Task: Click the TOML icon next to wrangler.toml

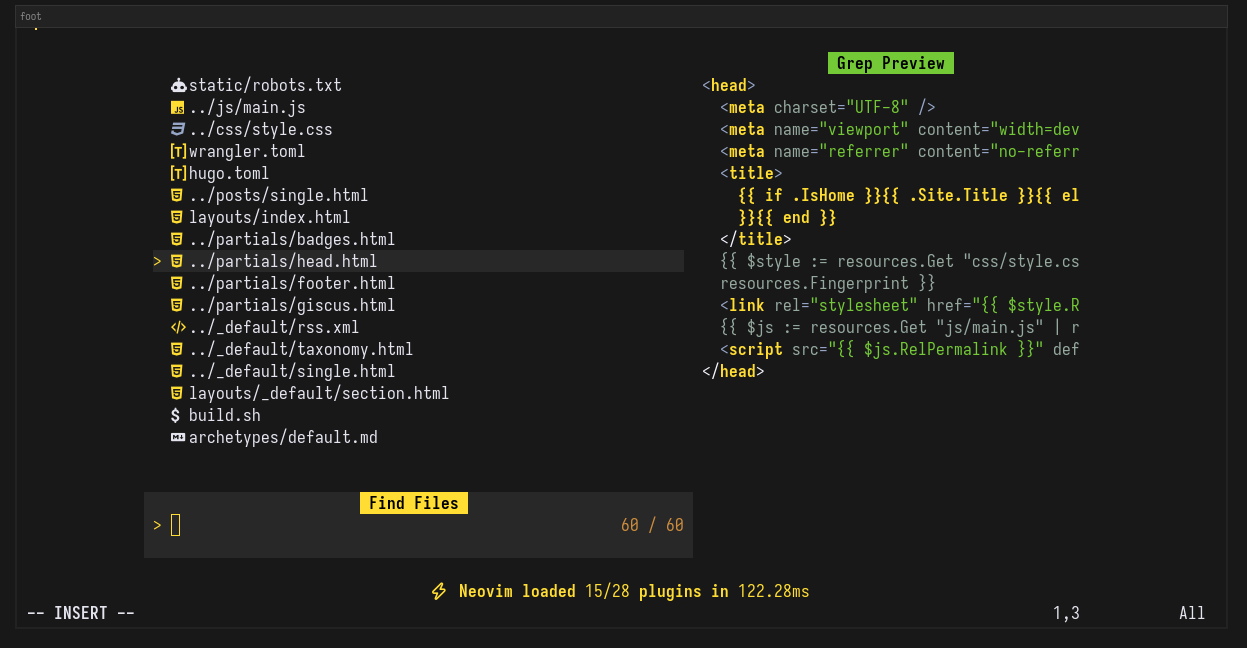Action: pos(178,152)
